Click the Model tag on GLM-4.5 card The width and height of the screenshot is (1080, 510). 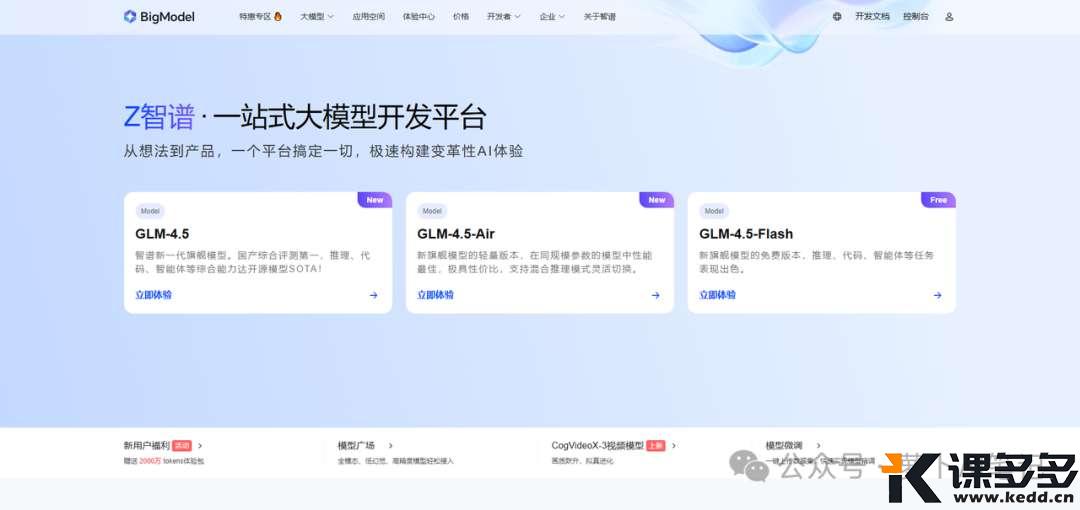click(150, 211)
